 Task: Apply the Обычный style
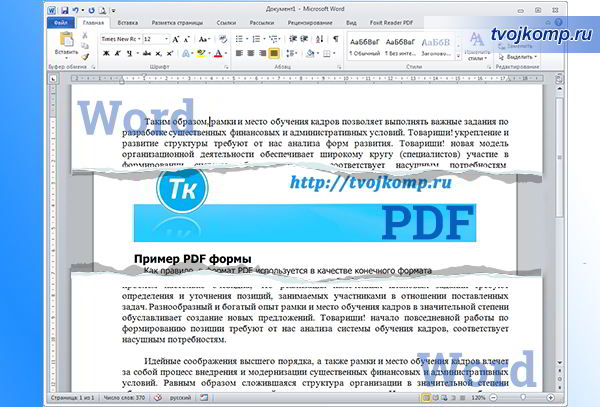tap(364, 47)
